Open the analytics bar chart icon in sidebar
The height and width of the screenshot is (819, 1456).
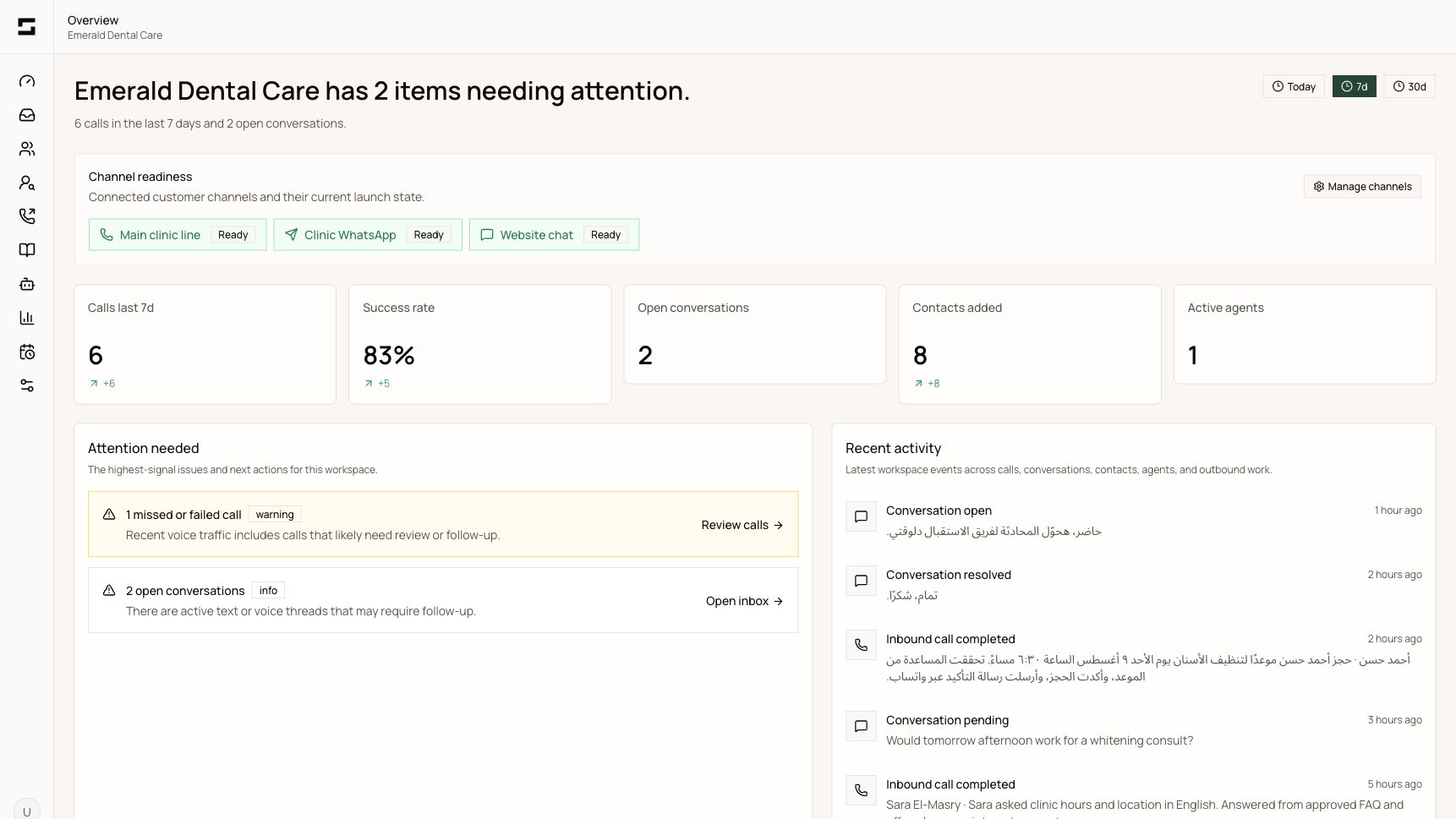(x=27, y=318)
